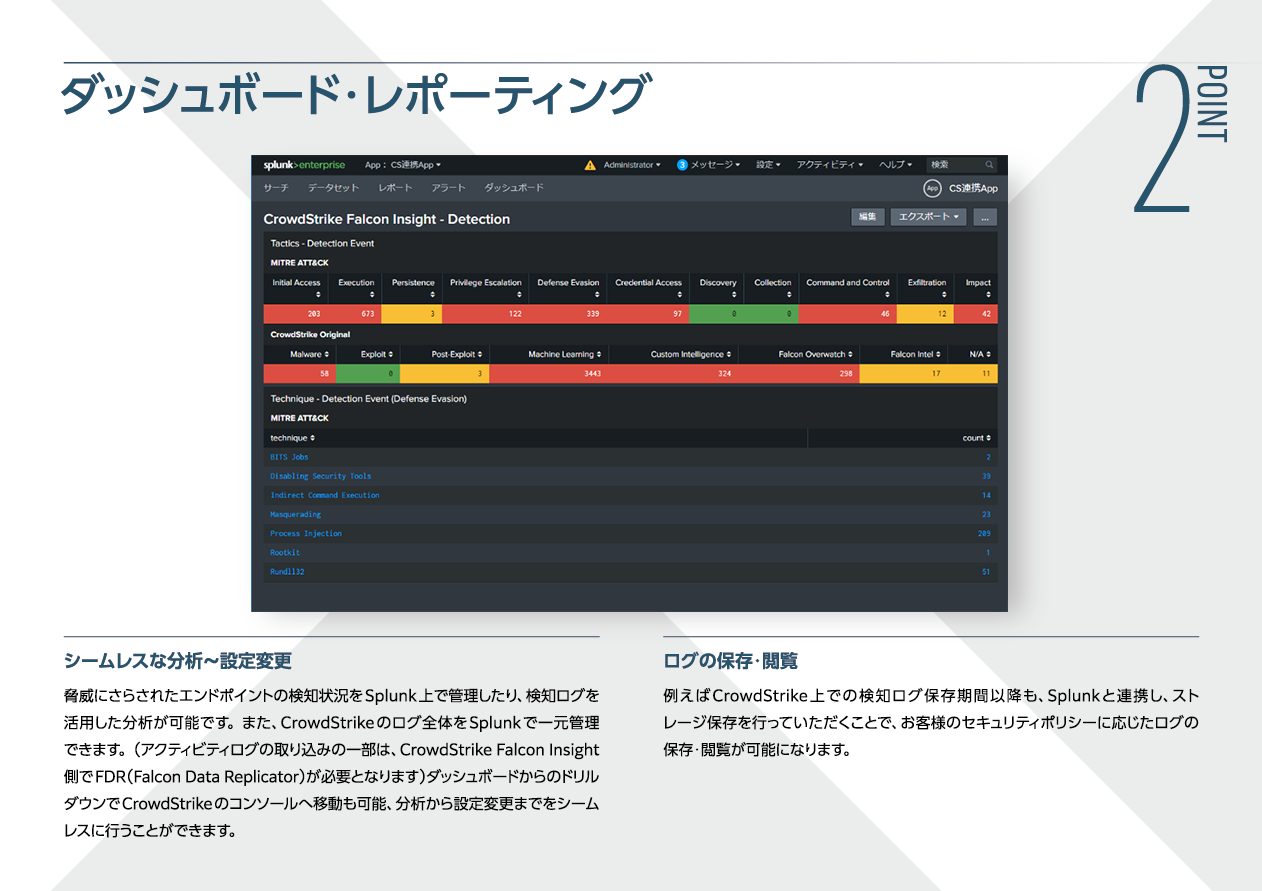Click the round App icon beside CS連携App
The image size is (1262, 891).
pyautogui.click(x=932, y=188)
